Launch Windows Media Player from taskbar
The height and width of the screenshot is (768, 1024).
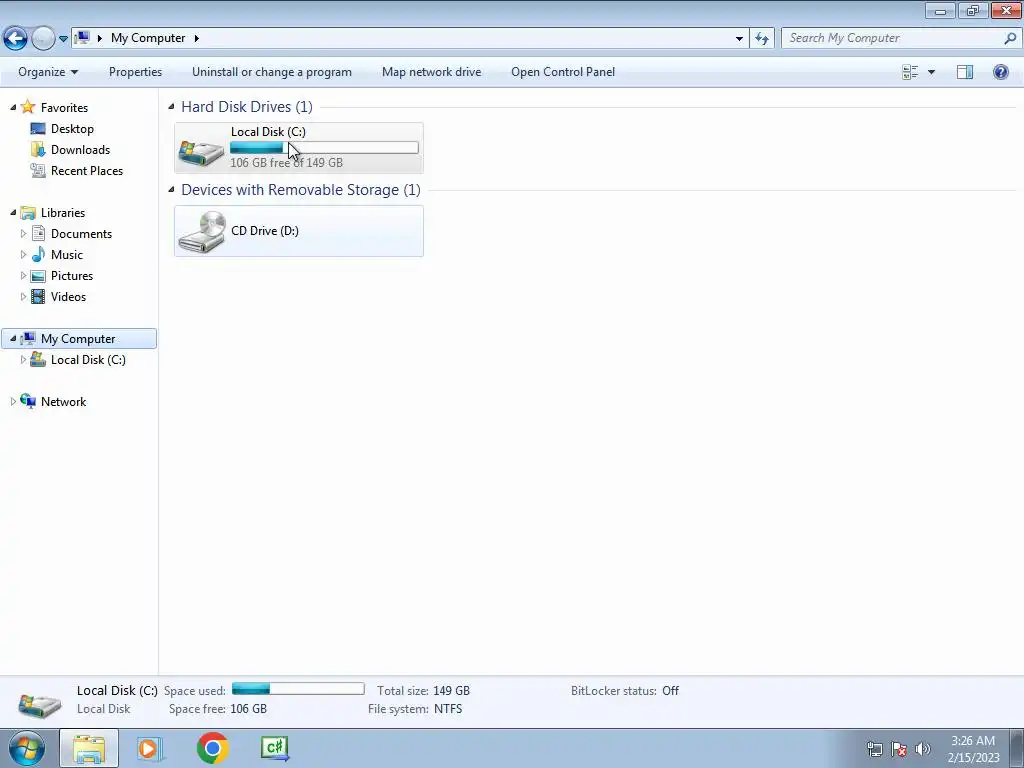coord(148,748)
